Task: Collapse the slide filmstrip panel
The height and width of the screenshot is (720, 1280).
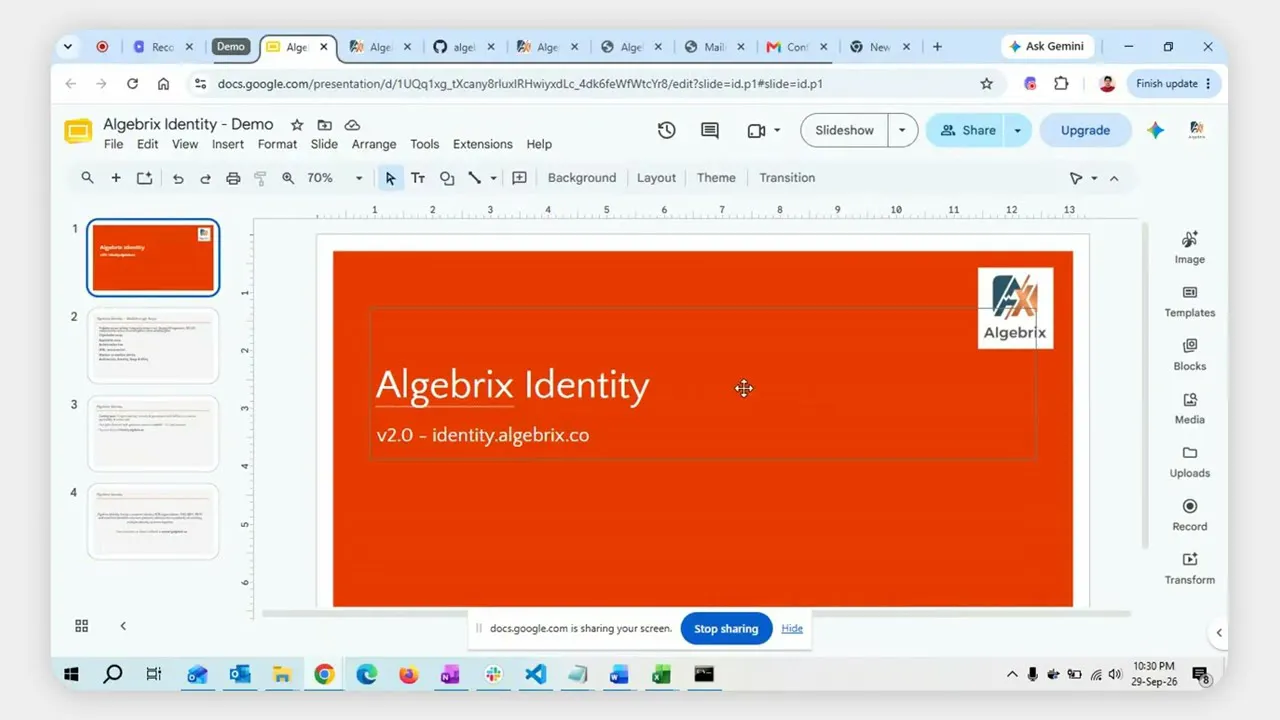Action: click(123, 626)
